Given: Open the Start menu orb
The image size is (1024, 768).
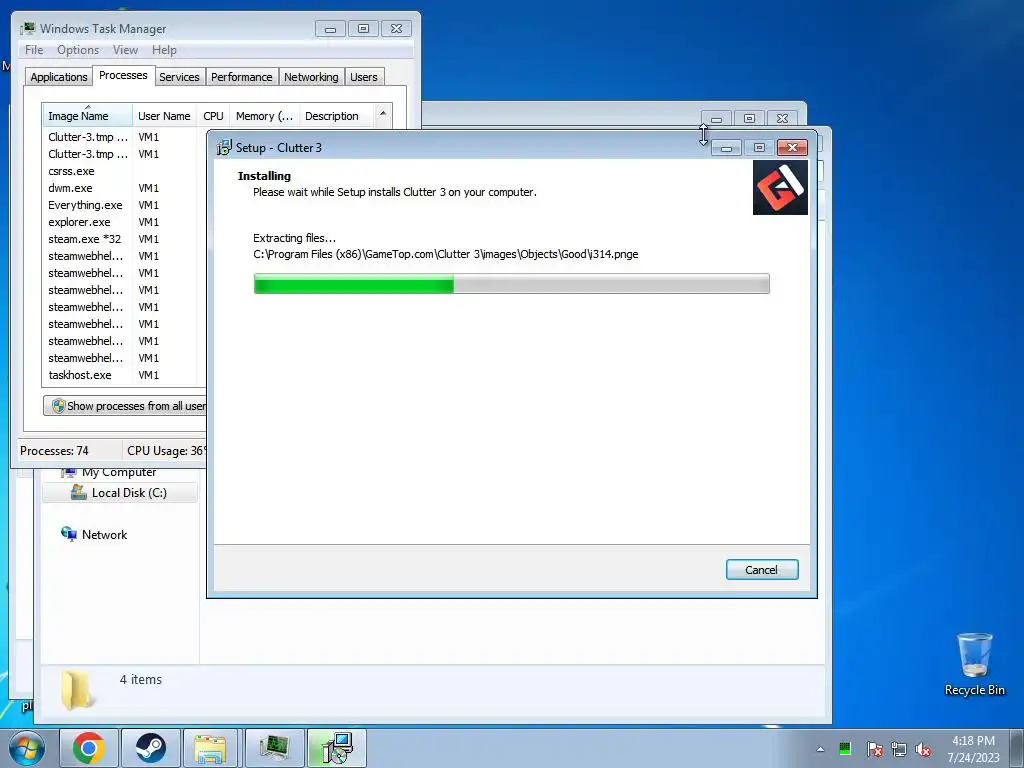Looking at the screenshot, I should [27, 748].
